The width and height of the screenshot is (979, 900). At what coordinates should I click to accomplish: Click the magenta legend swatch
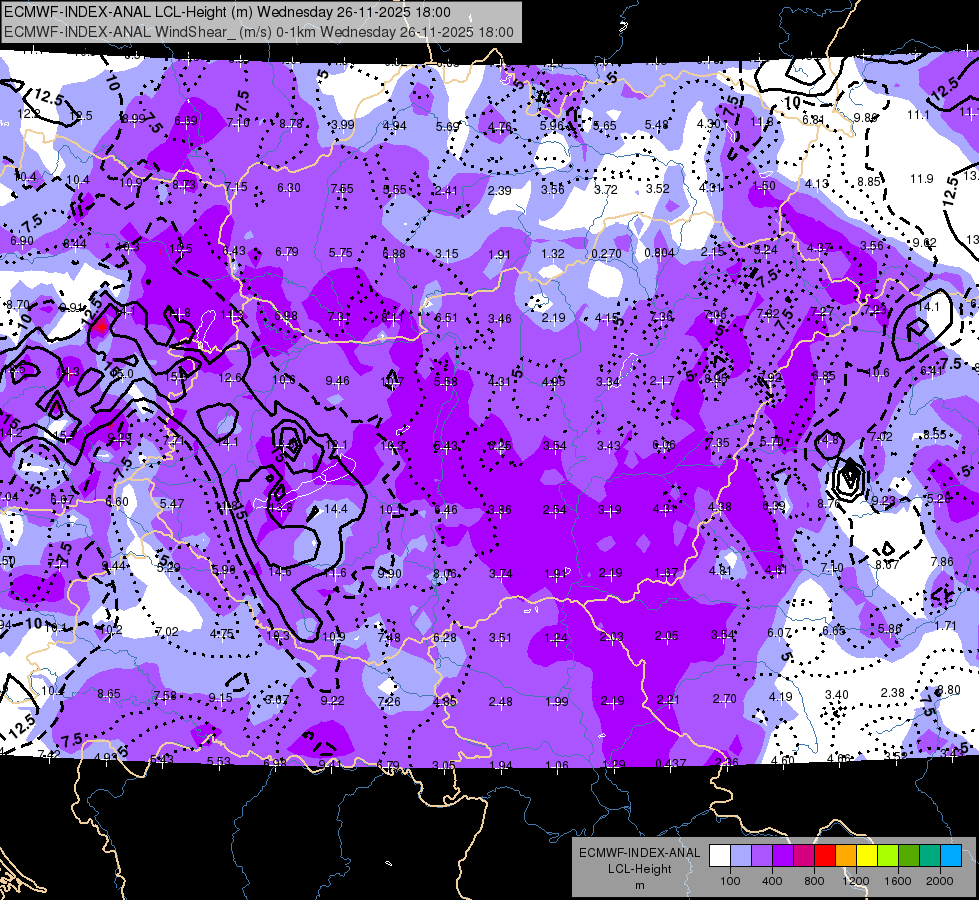coord(804,855)
